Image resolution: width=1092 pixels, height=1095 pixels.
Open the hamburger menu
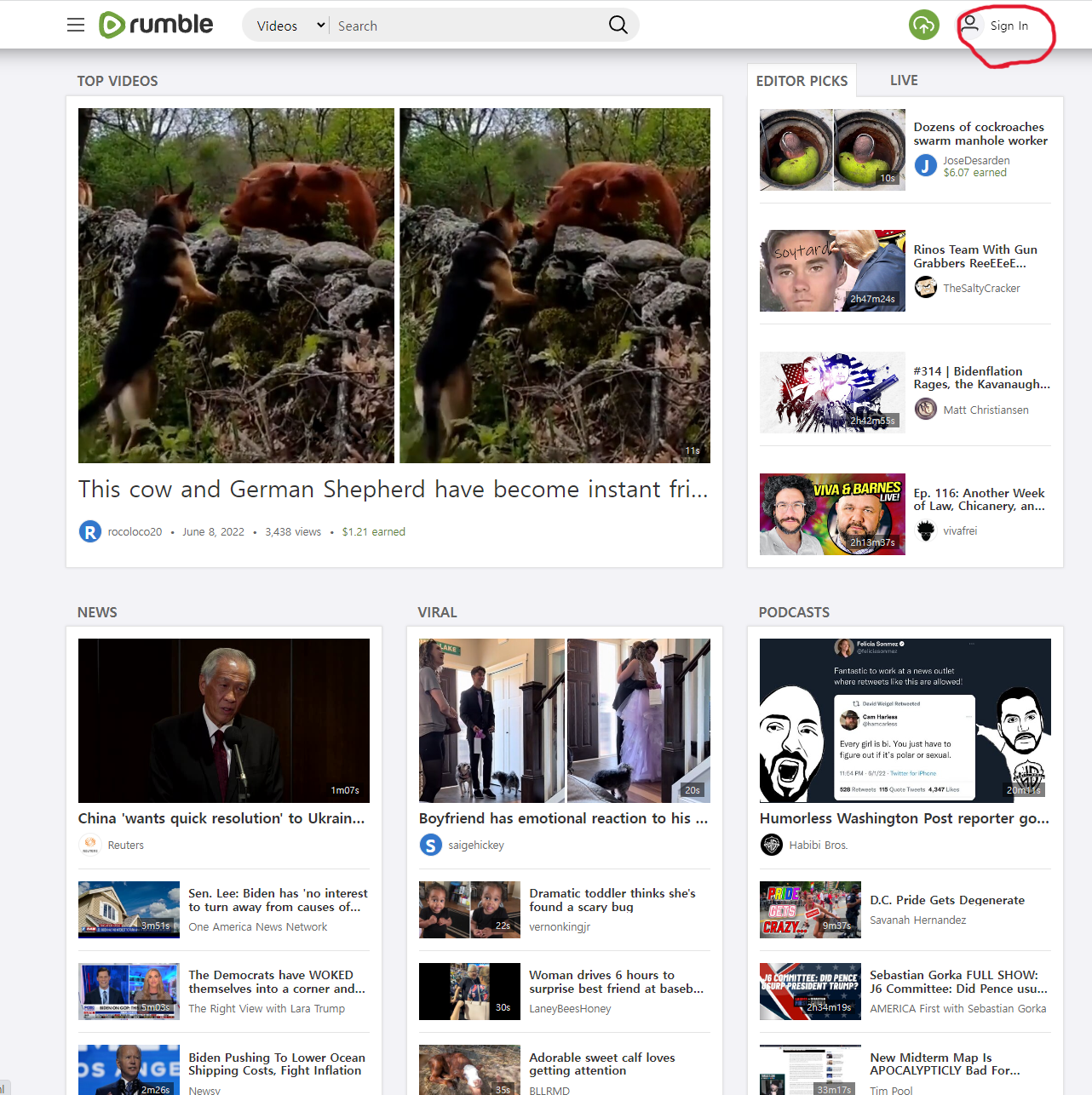pyautogui.click(x=76, y=25)
